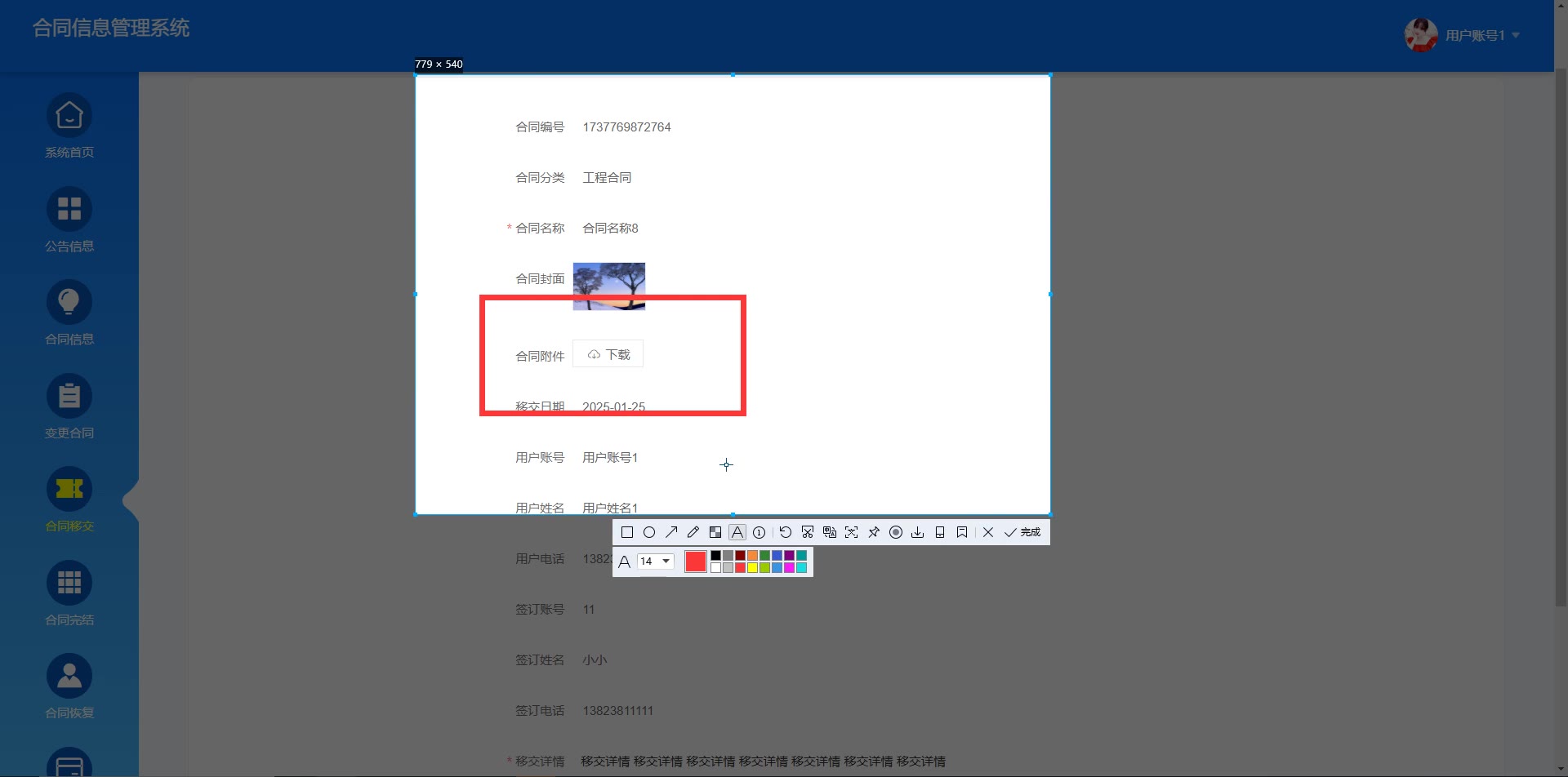1568x777 pixels.
Task: Click the signing name 小小
Action: pos(595,660)
